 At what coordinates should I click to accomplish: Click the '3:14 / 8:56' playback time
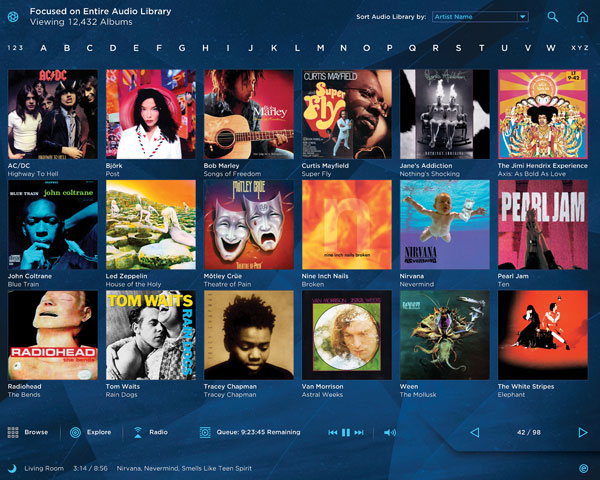90,468
